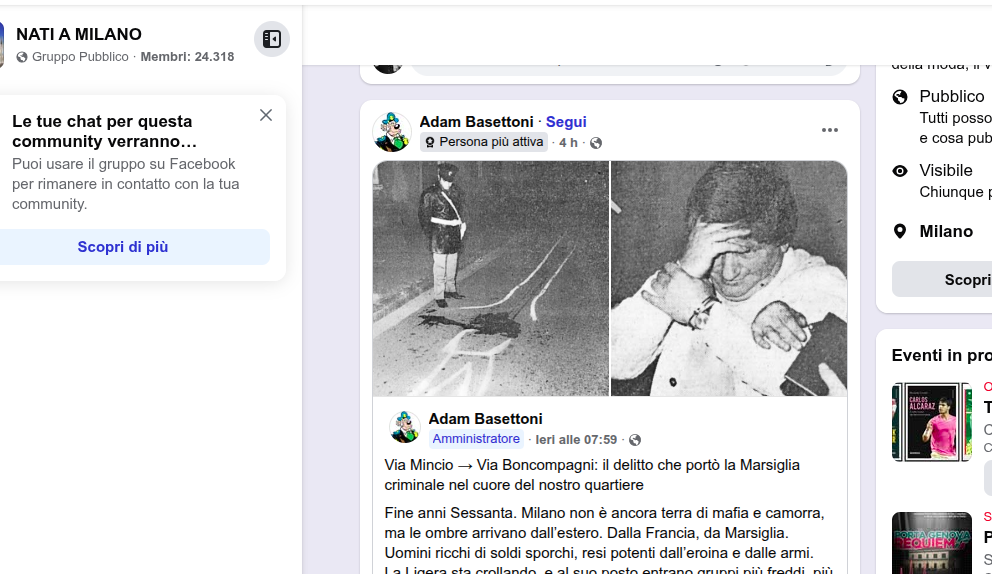Screen dimensions: 992x574
Task: Close the community chat notice
Action: pos(266,115)
